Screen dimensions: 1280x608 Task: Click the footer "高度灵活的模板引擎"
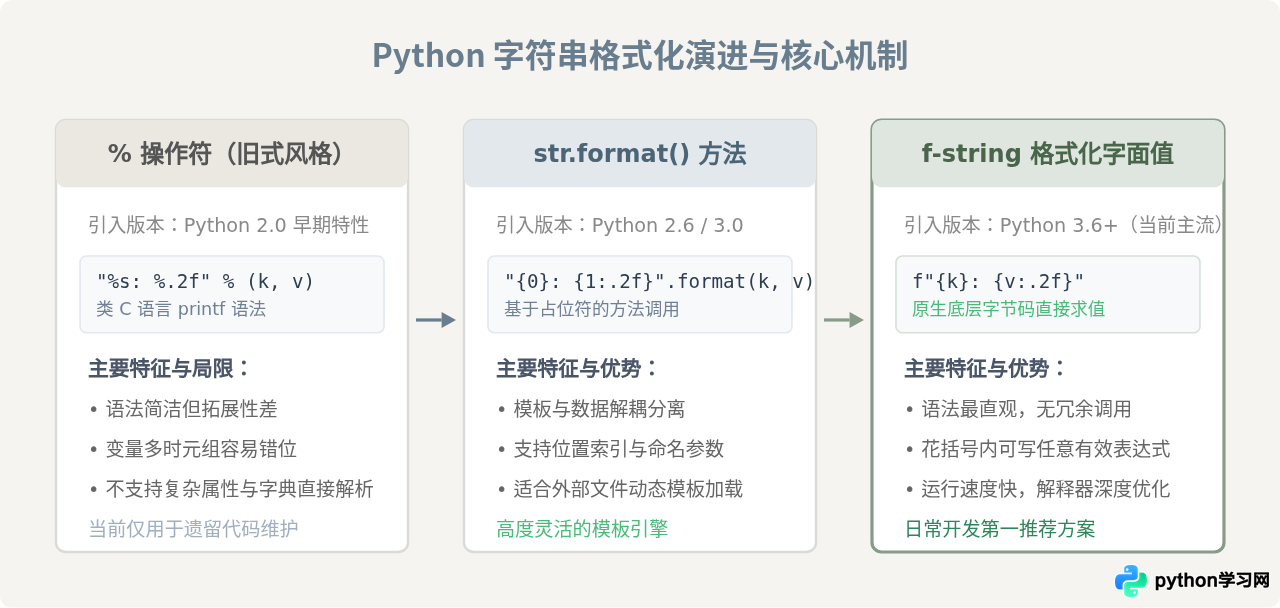point(582,529)
